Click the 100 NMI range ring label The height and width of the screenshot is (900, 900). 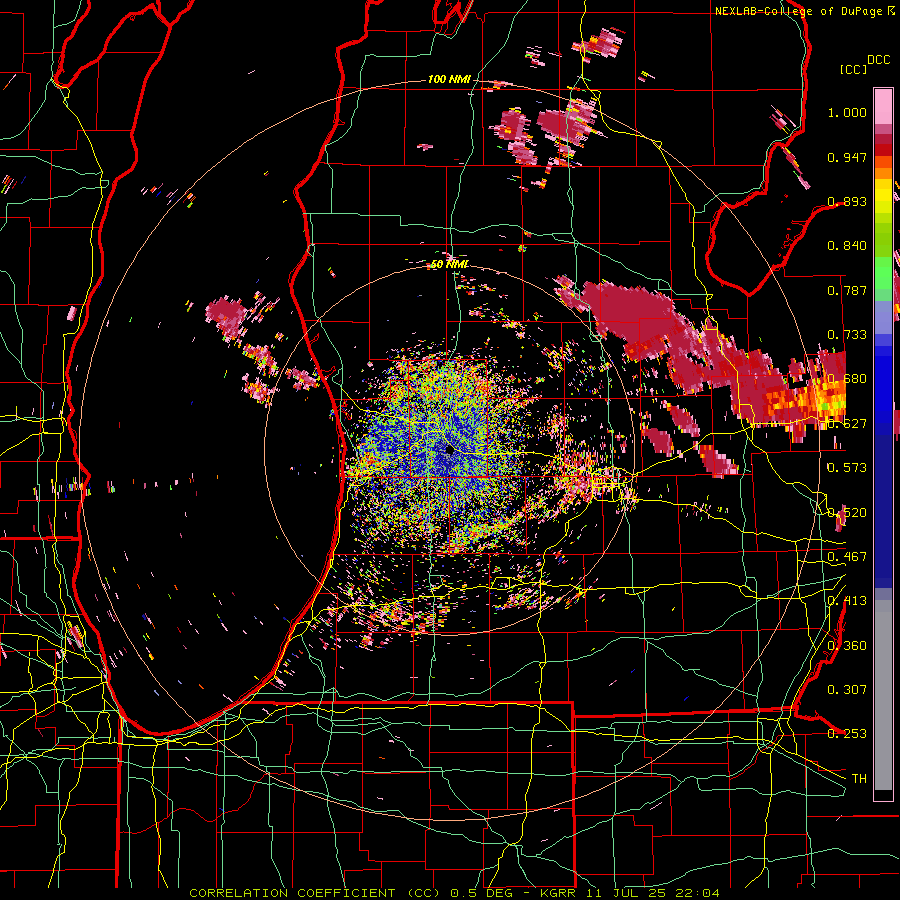tap(448, 79)
